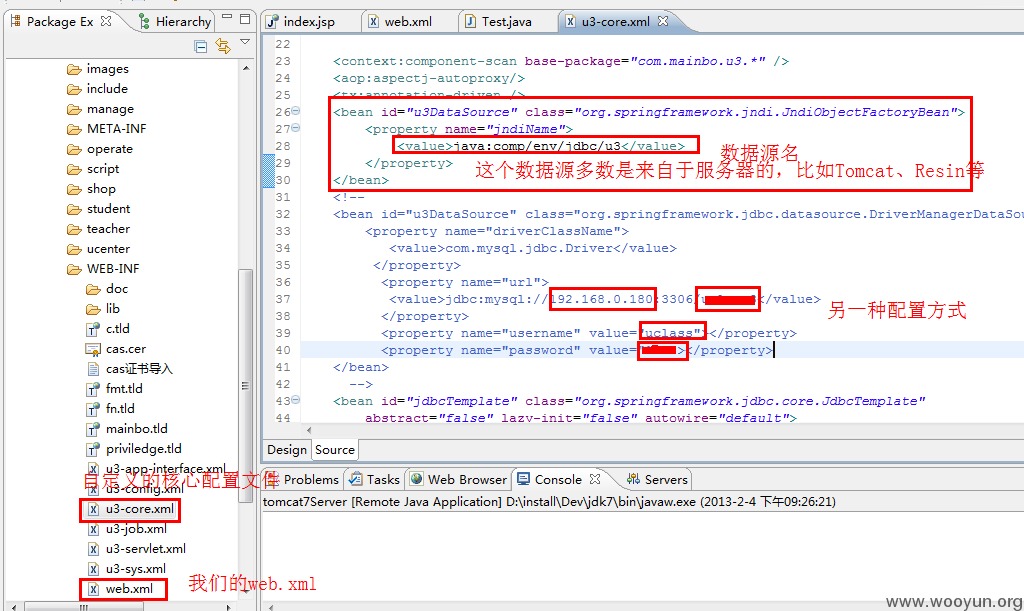
Task: Click the Collapse All icon in Package Explorer
Action: click(x=201, y=46)
